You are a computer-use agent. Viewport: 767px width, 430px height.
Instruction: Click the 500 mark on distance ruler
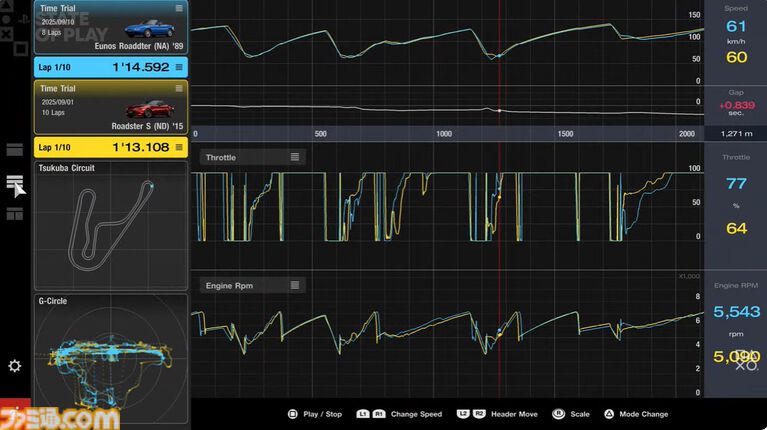[320, 134]
